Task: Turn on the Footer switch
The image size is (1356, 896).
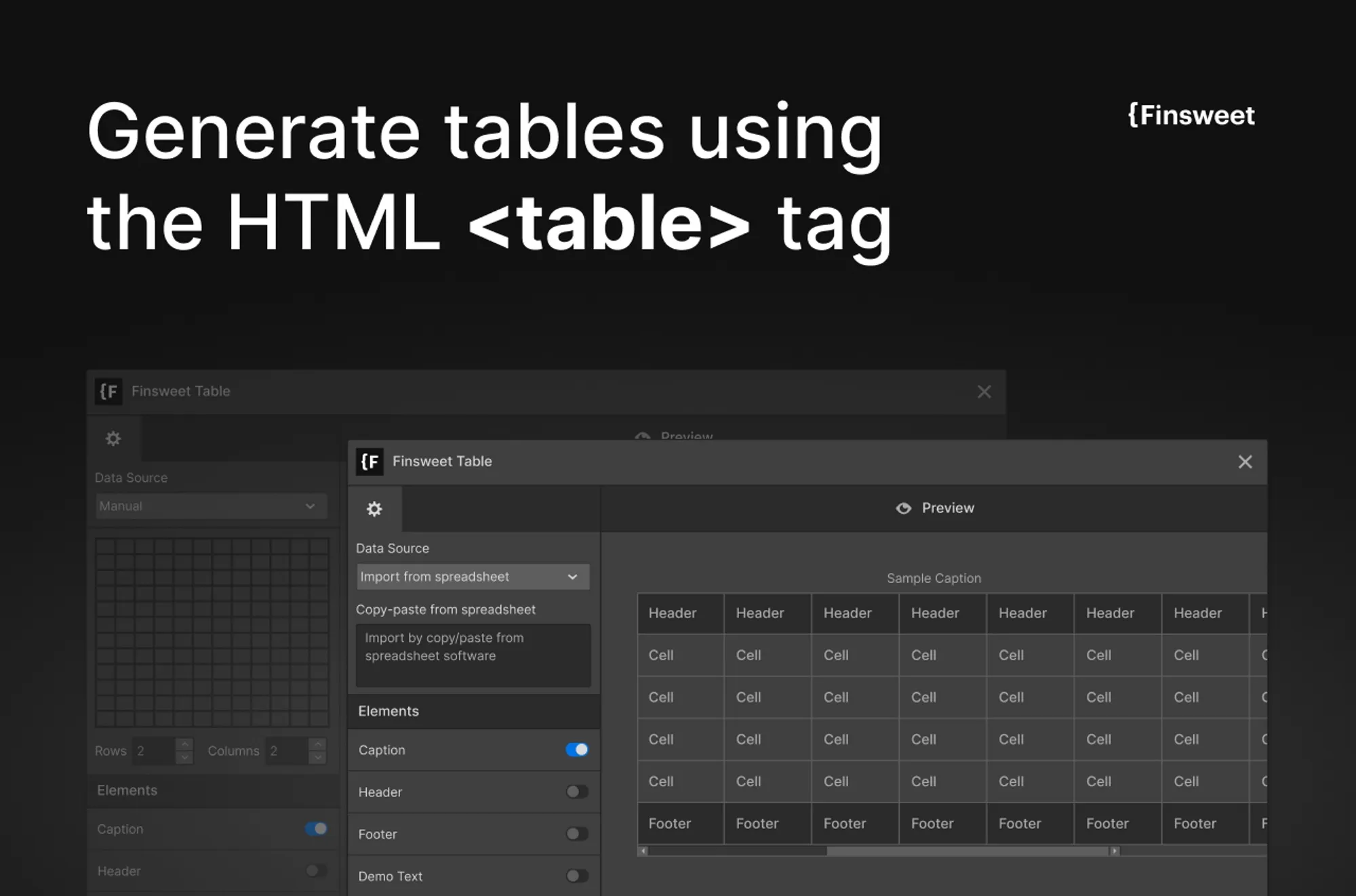Action: pyautogui.click(x=577, y=834)
